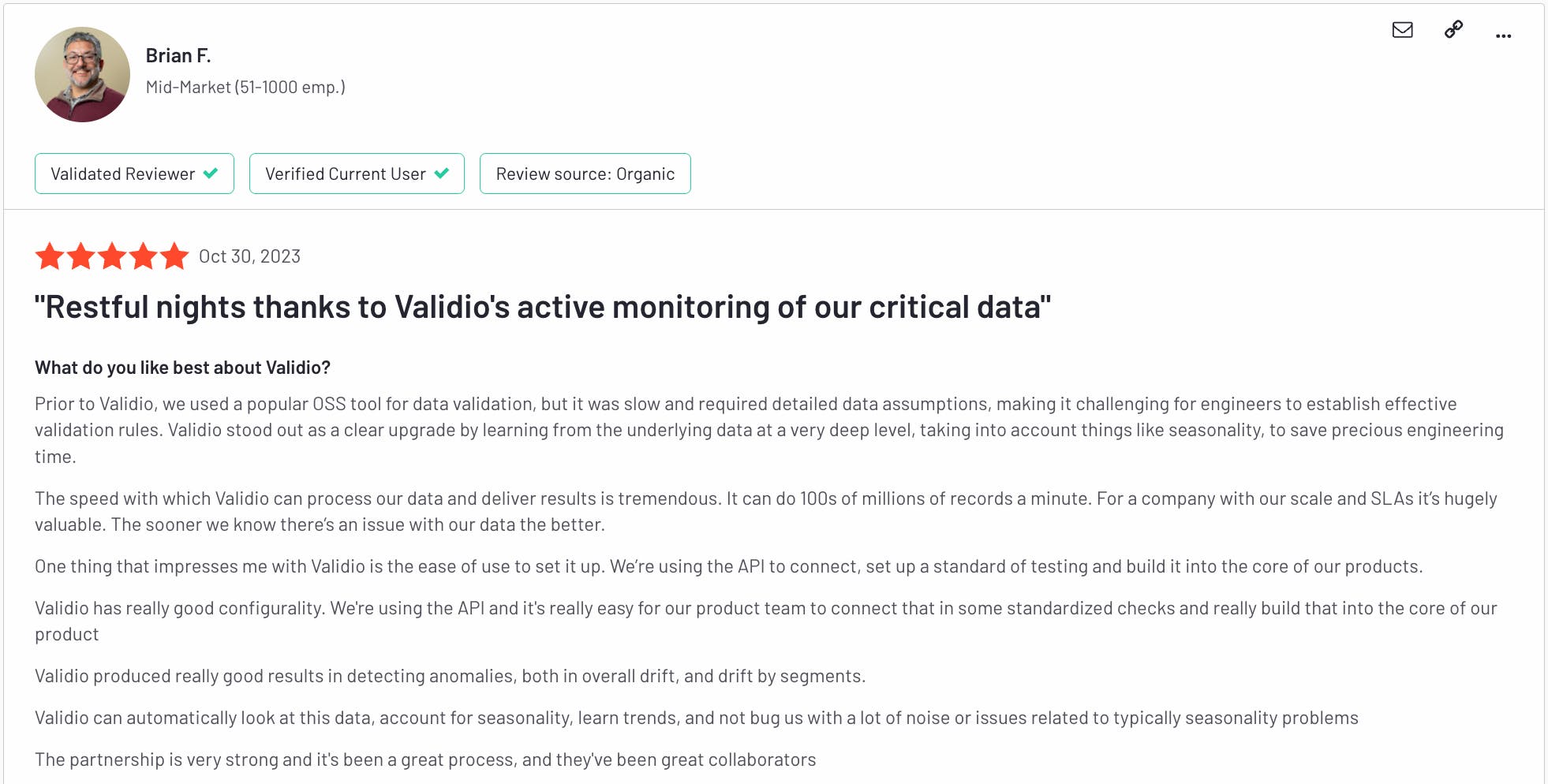The height and width of the screenshot is (784, 1548).
Task: Click the green checkmark beside Verified Current User
Action: coord(442,174)
